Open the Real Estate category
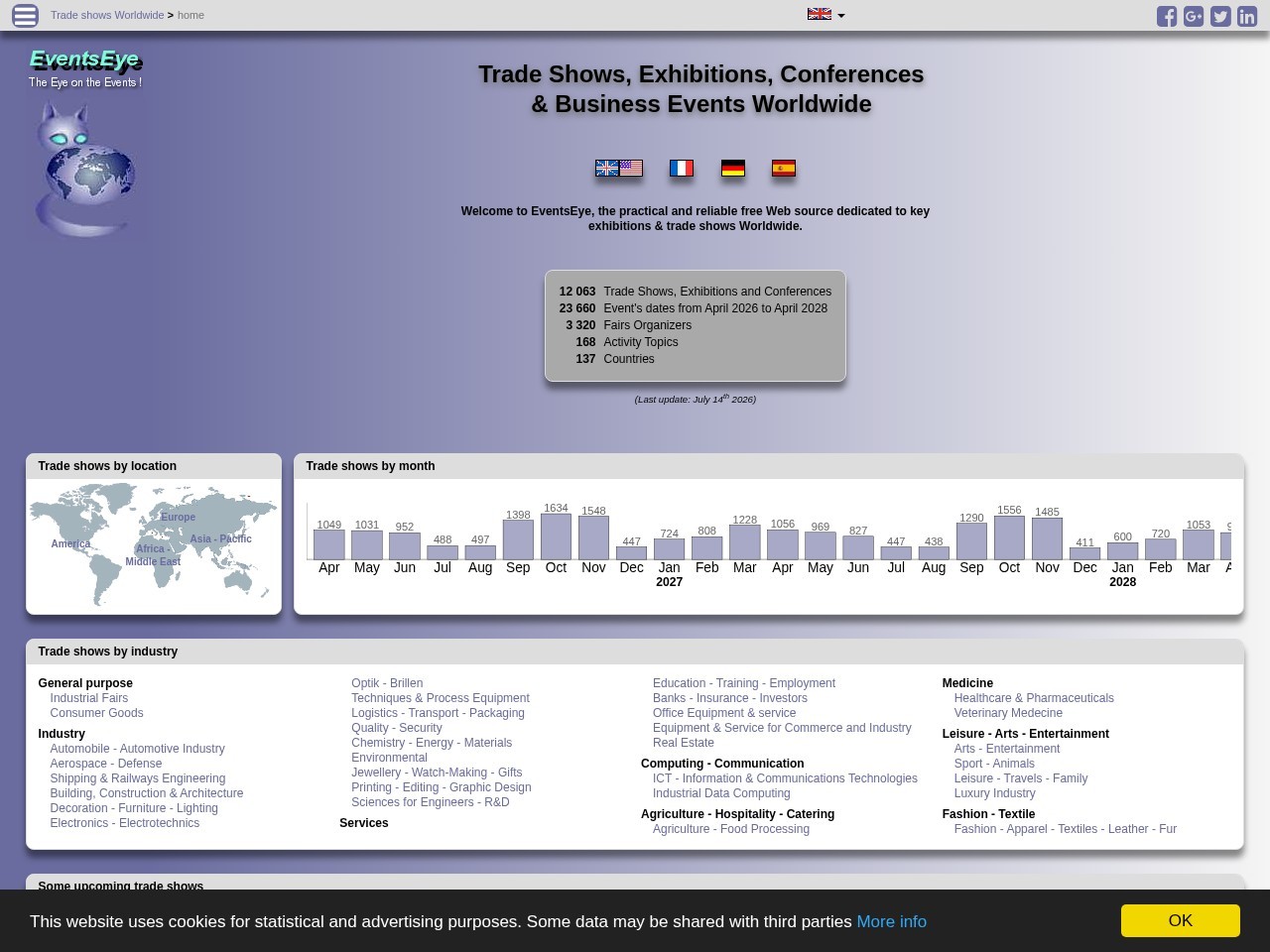 [684, 743]
